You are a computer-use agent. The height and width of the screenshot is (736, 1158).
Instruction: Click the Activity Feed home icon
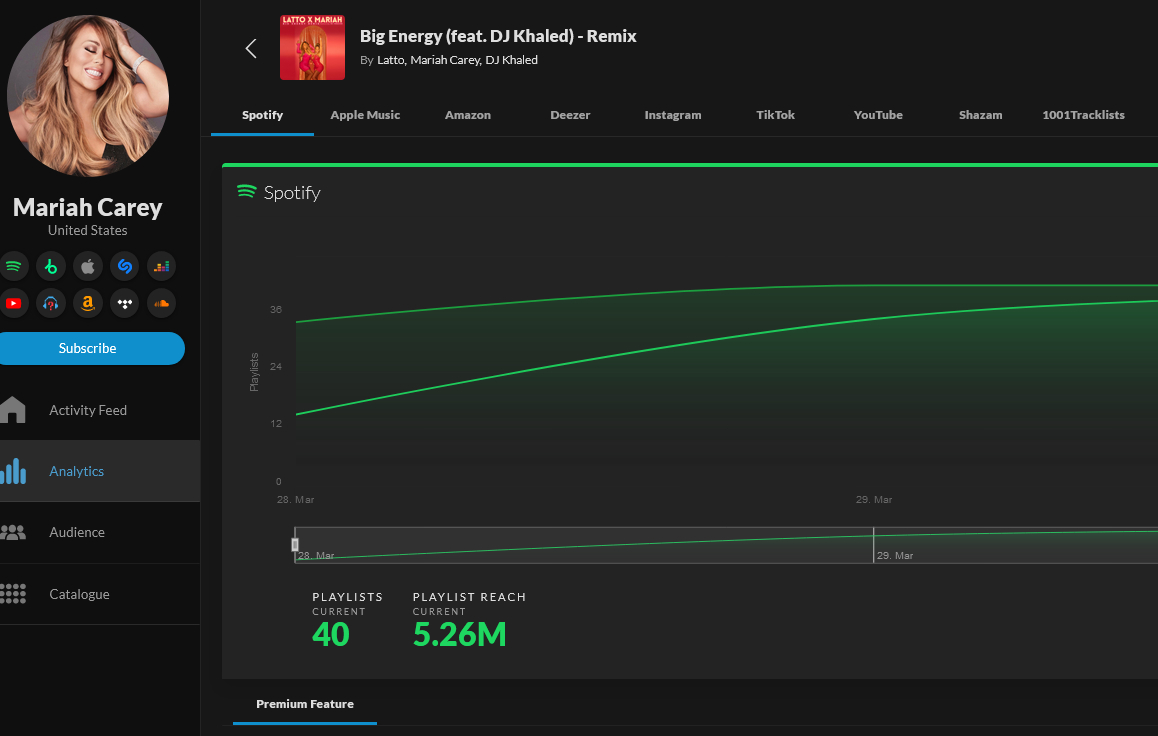click(13, 410)
